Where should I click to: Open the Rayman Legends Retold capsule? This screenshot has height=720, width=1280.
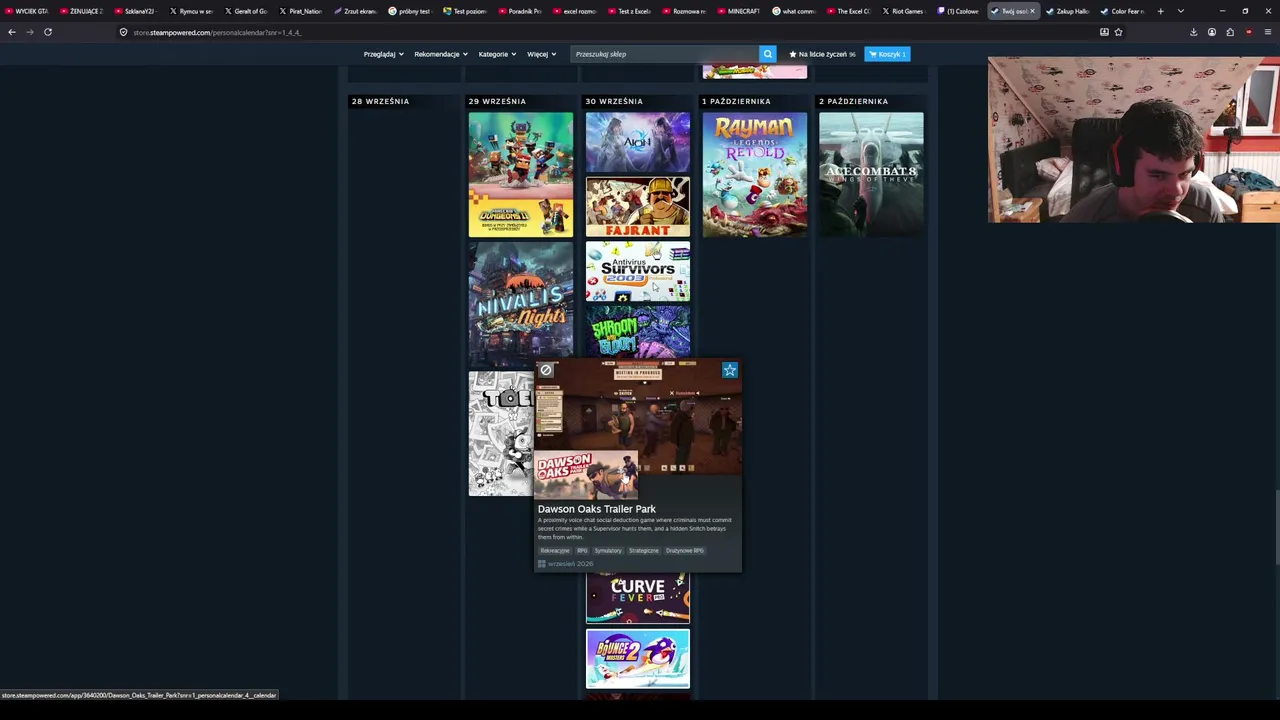[x=755, y=175]
